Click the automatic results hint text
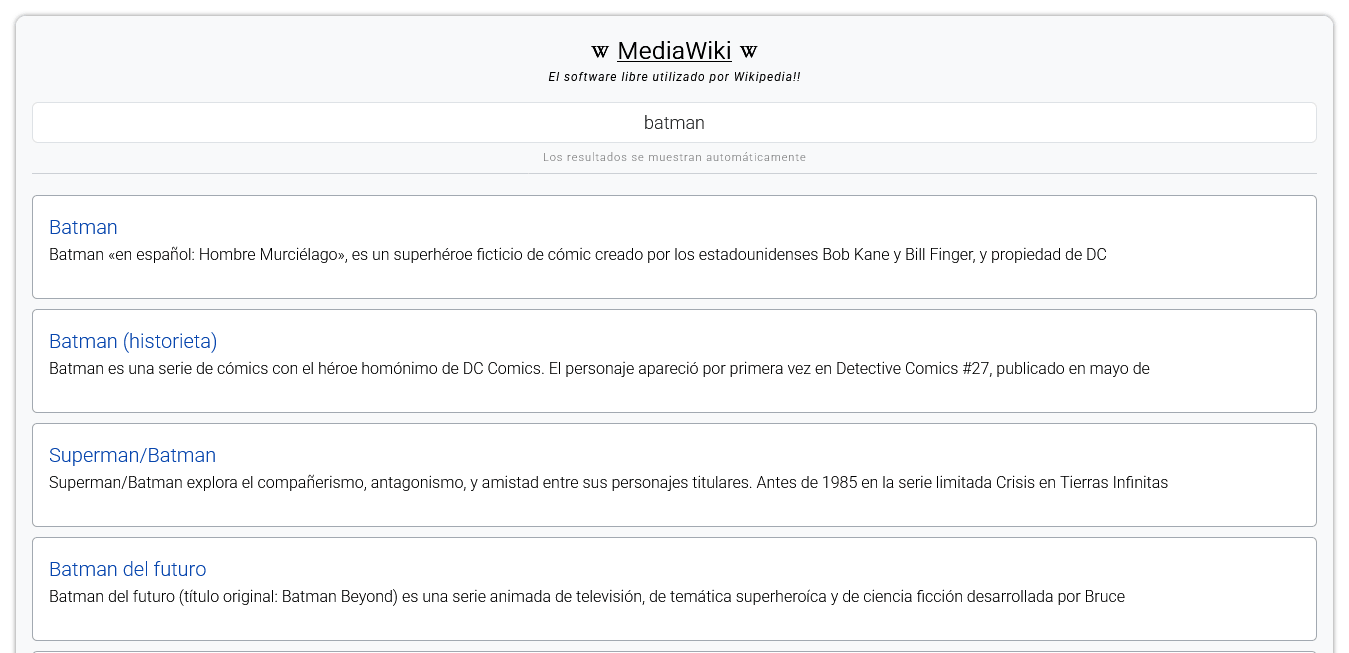The height and width of the screenshot is (653, 1349). click(x=674, y=157)
